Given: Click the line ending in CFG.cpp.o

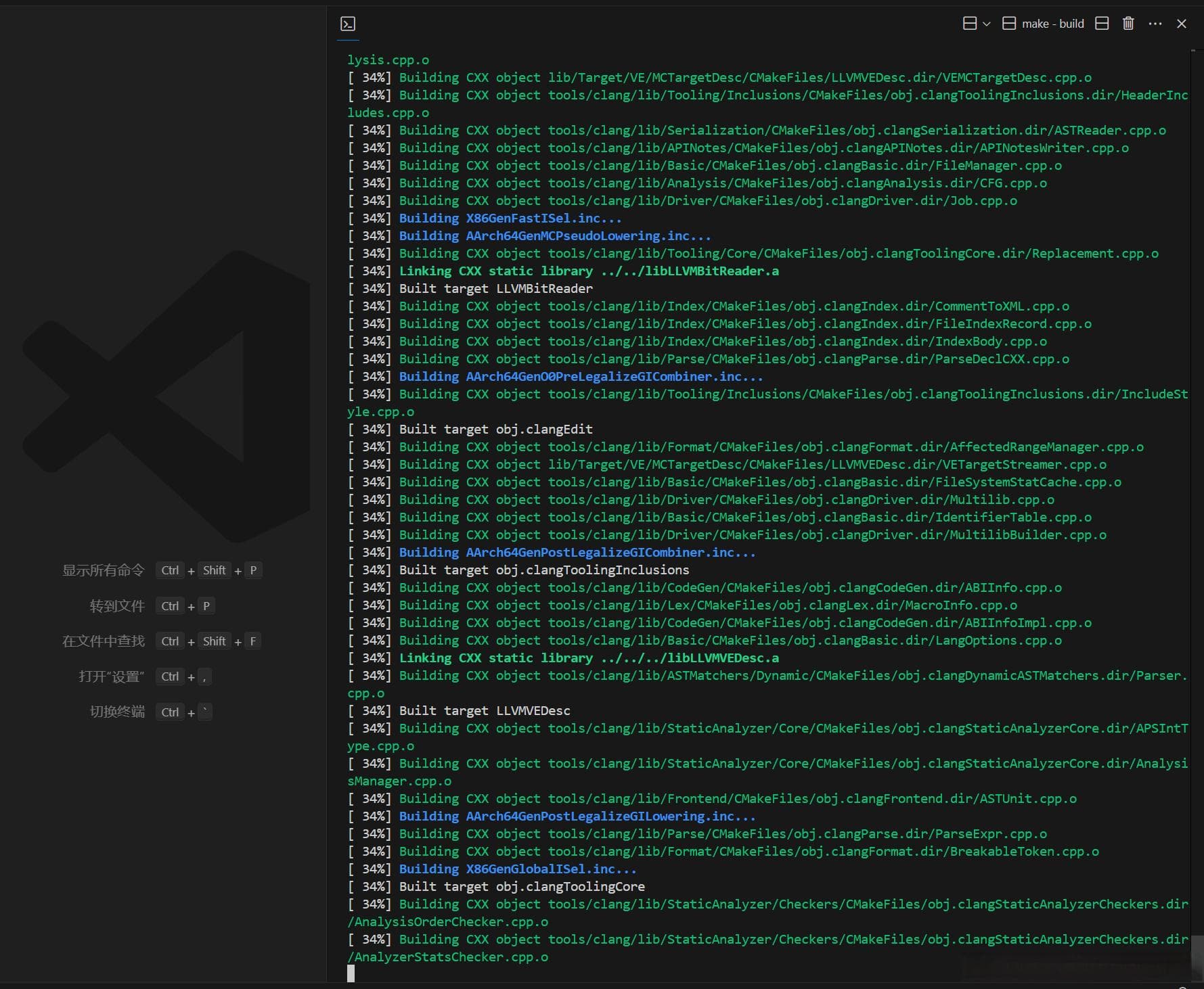Looking at the screenshot, I should [697, 183].
